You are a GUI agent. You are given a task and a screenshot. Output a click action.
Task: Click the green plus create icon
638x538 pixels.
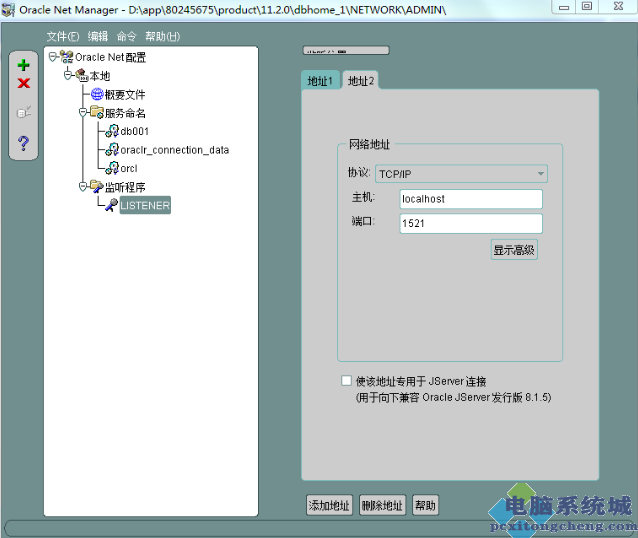(x=24, y=65)
